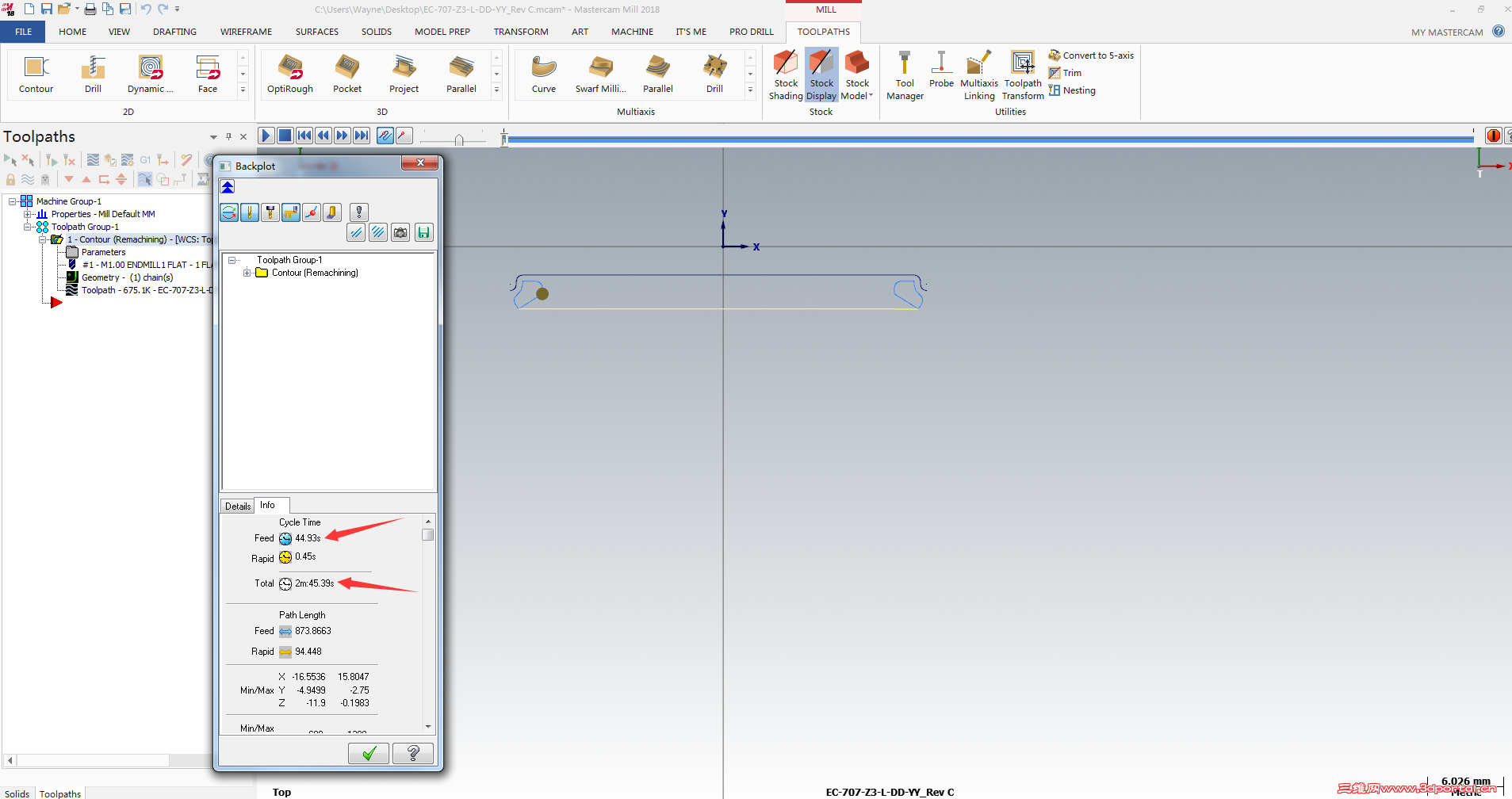Click the triple-stripe verify button in Backplot
The width and height of the screenshot is (1512, 799).
point(378,232)
